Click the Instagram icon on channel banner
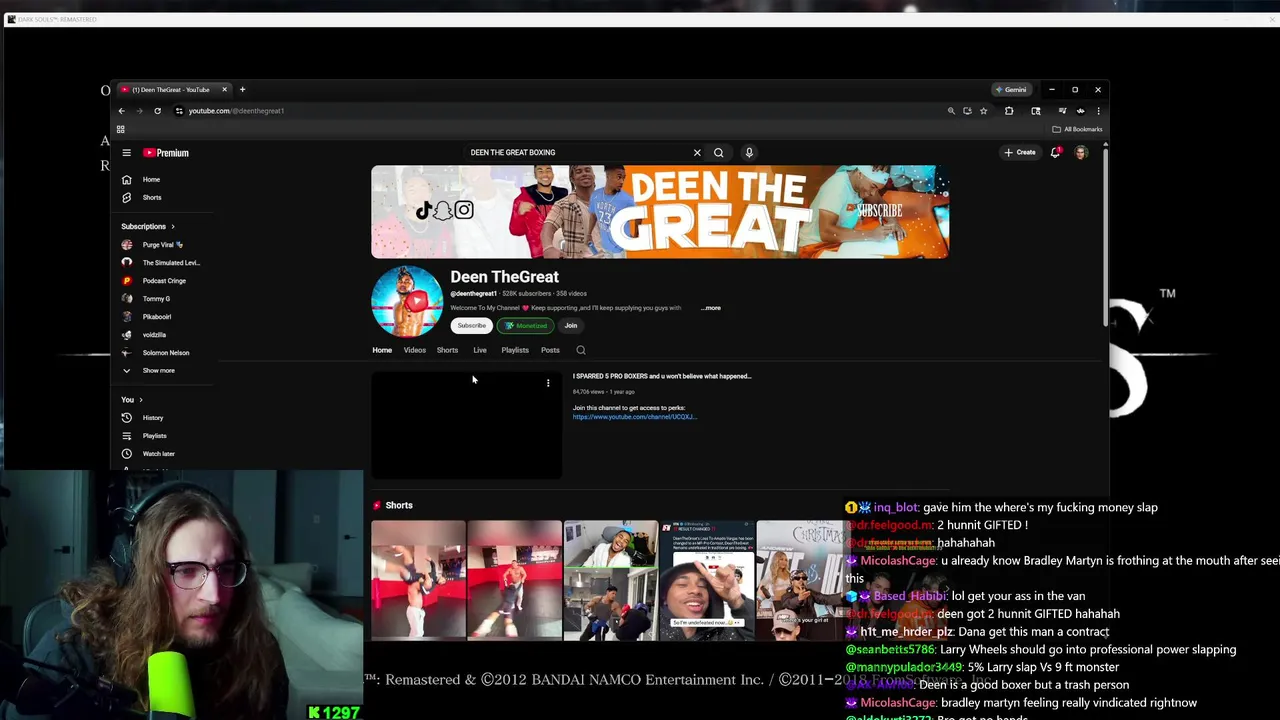This screenshot has width=1280, height=720. pyautogui.click(x=464, y=211)
